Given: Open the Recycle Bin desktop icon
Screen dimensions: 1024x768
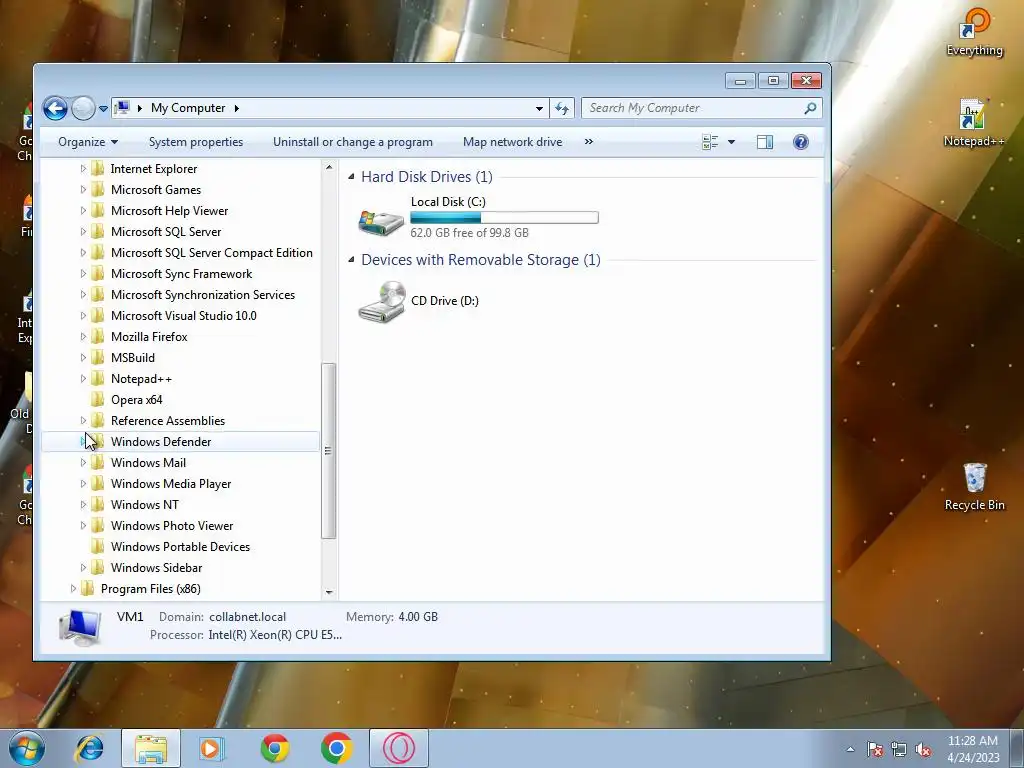Looking at the screenshot, I should tap(974, 487).
